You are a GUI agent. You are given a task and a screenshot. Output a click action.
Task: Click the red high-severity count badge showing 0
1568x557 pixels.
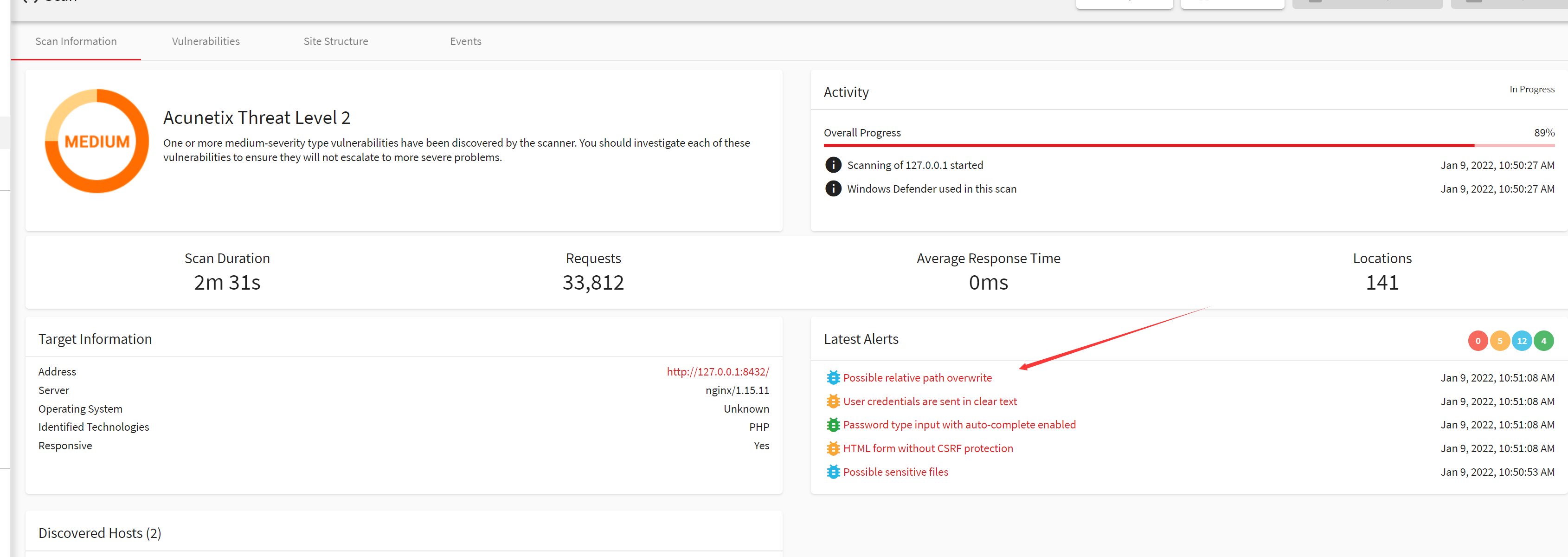pos(1477,341)
